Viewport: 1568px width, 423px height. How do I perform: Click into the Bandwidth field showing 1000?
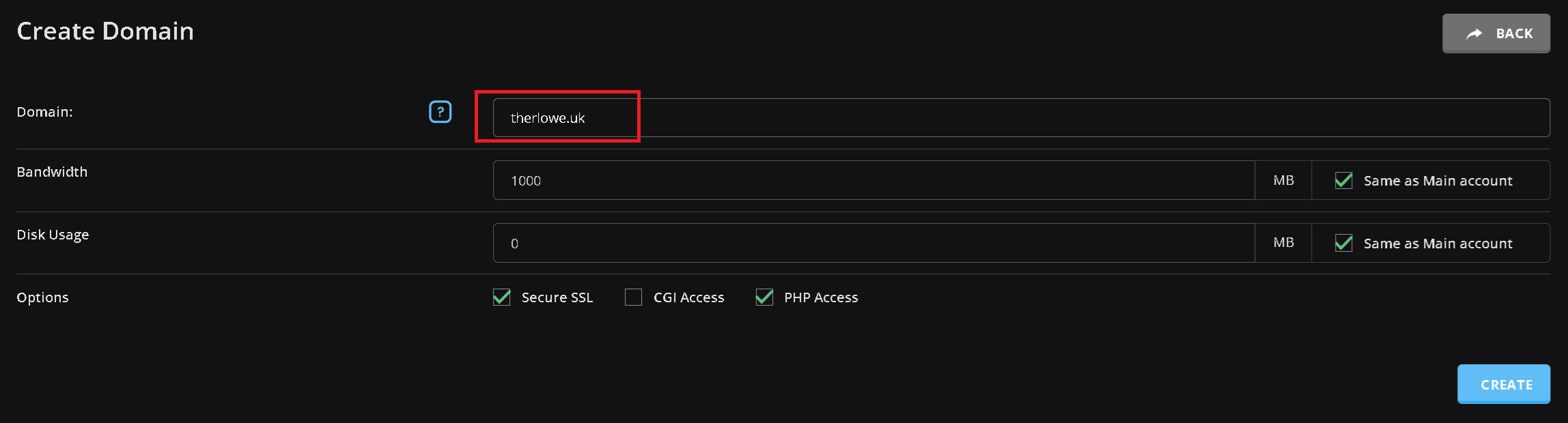tap(874, 181)
